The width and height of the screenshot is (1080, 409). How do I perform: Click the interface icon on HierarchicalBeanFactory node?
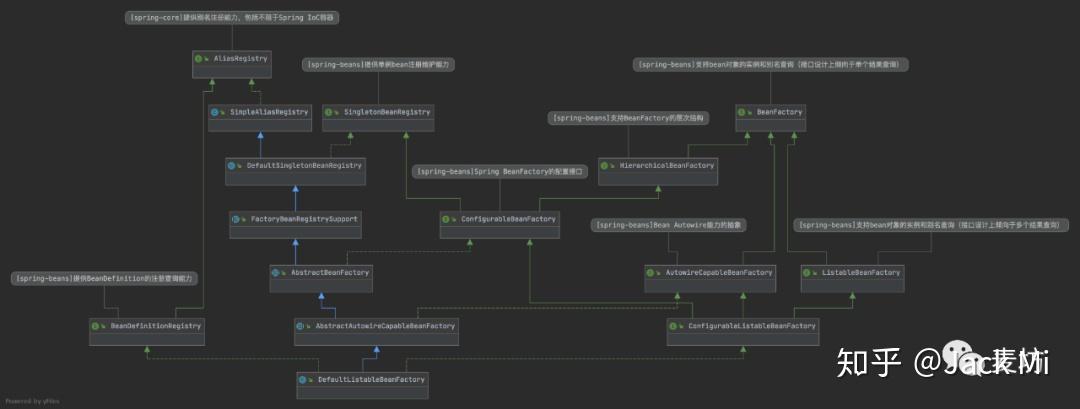(605, 165)
